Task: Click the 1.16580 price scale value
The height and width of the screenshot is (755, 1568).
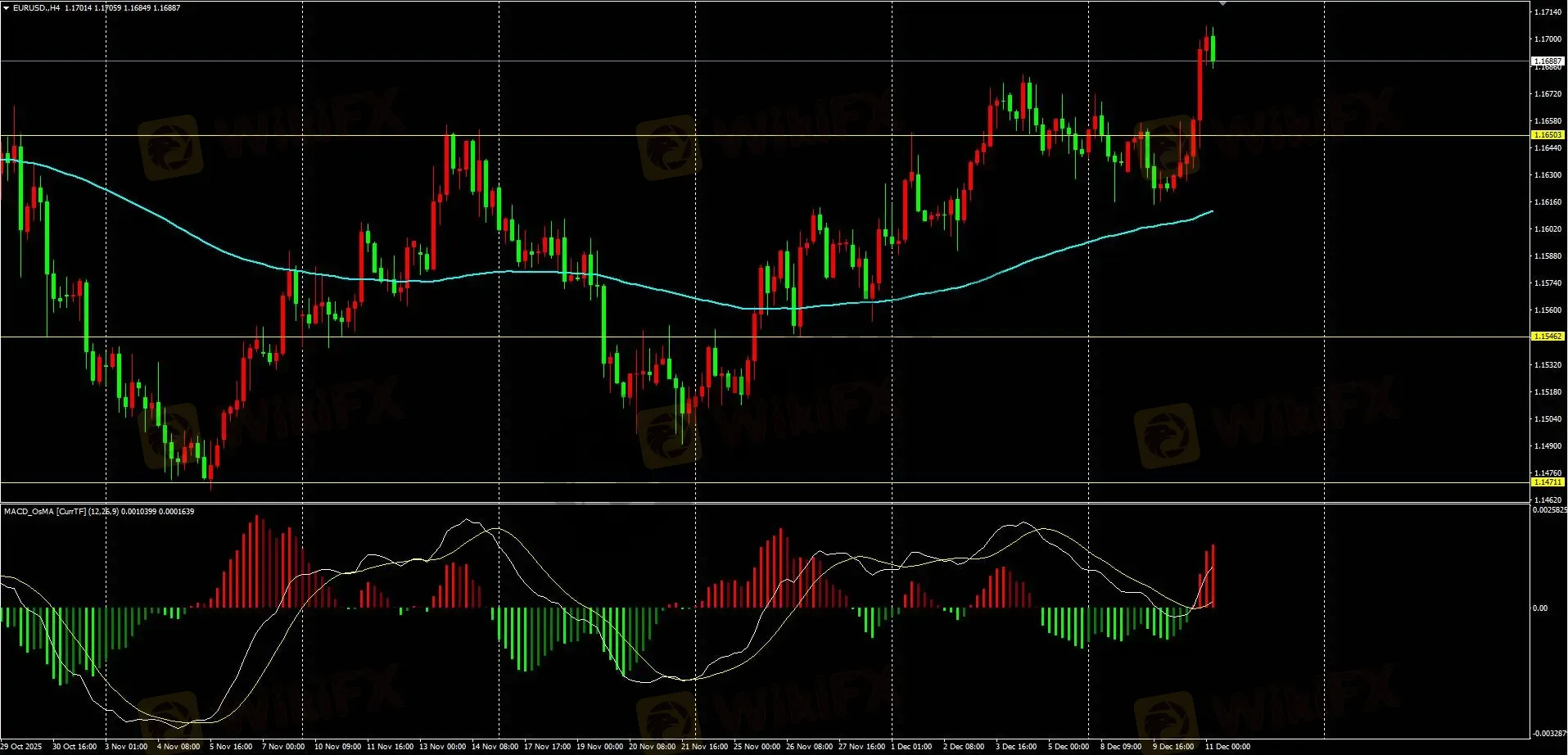Action: 1548,121
